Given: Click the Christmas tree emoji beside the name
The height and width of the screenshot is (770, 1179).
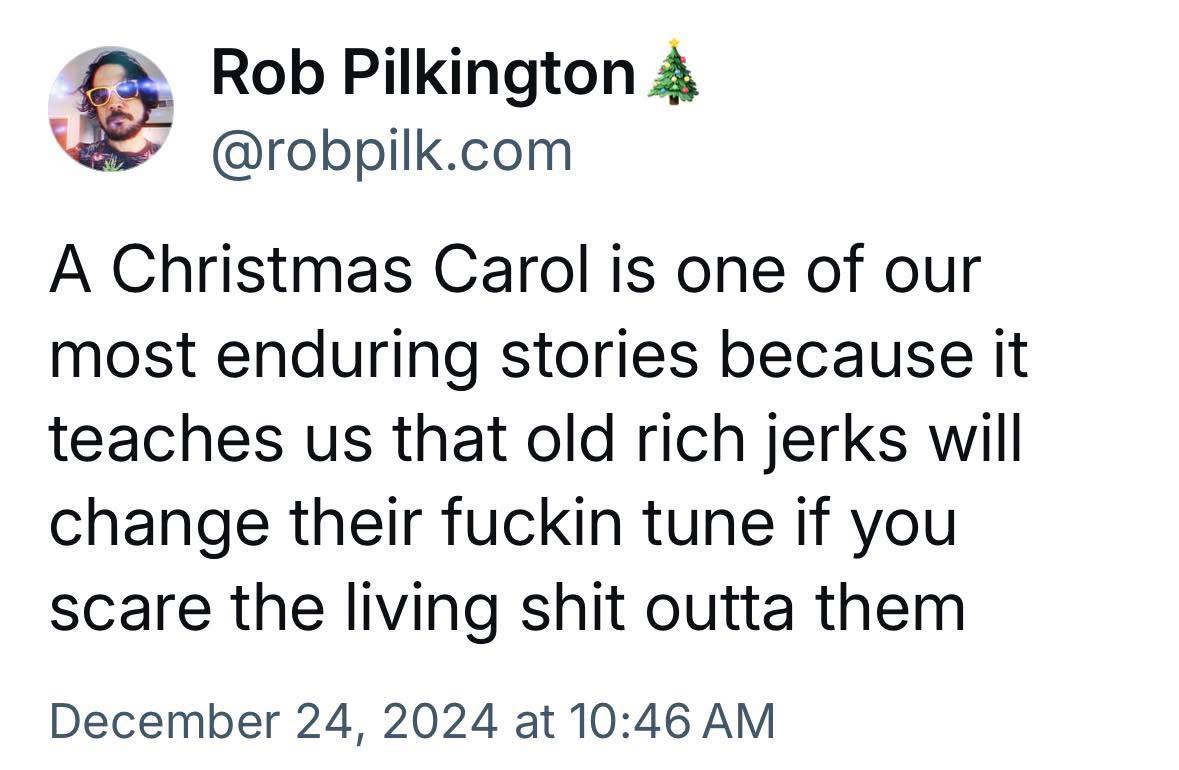Looking at the screenshot, I should pyautogui.click(x=672, y=74).
